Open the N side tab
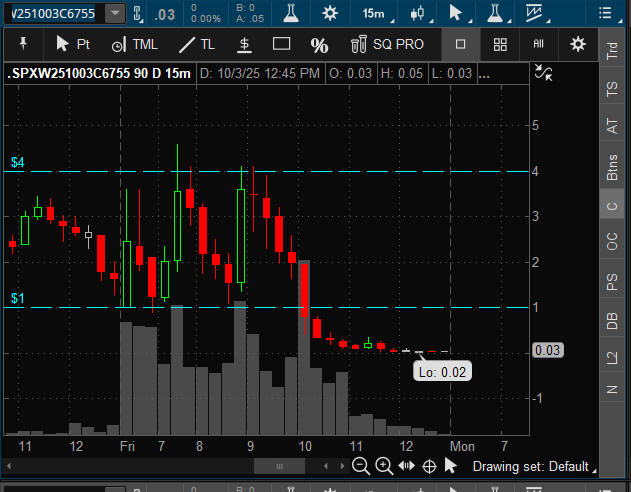This screenshot has width=631, height=492. [x=612, y=389]
